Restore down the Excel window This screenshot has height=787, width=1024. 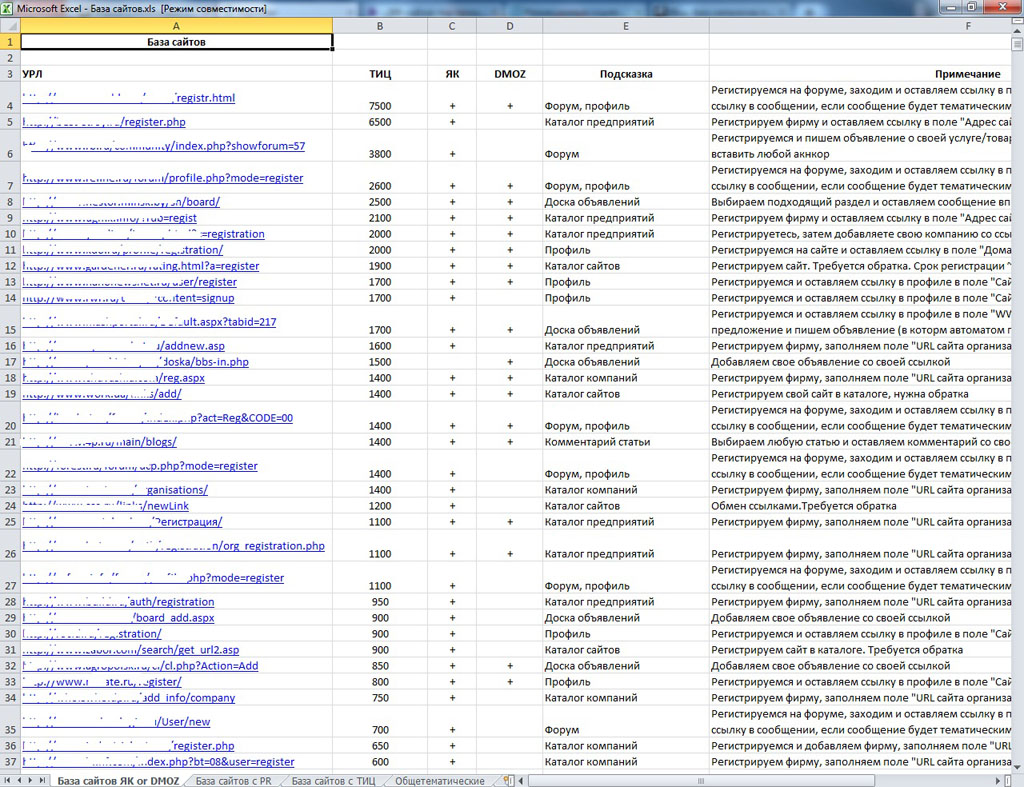[972, 7]
